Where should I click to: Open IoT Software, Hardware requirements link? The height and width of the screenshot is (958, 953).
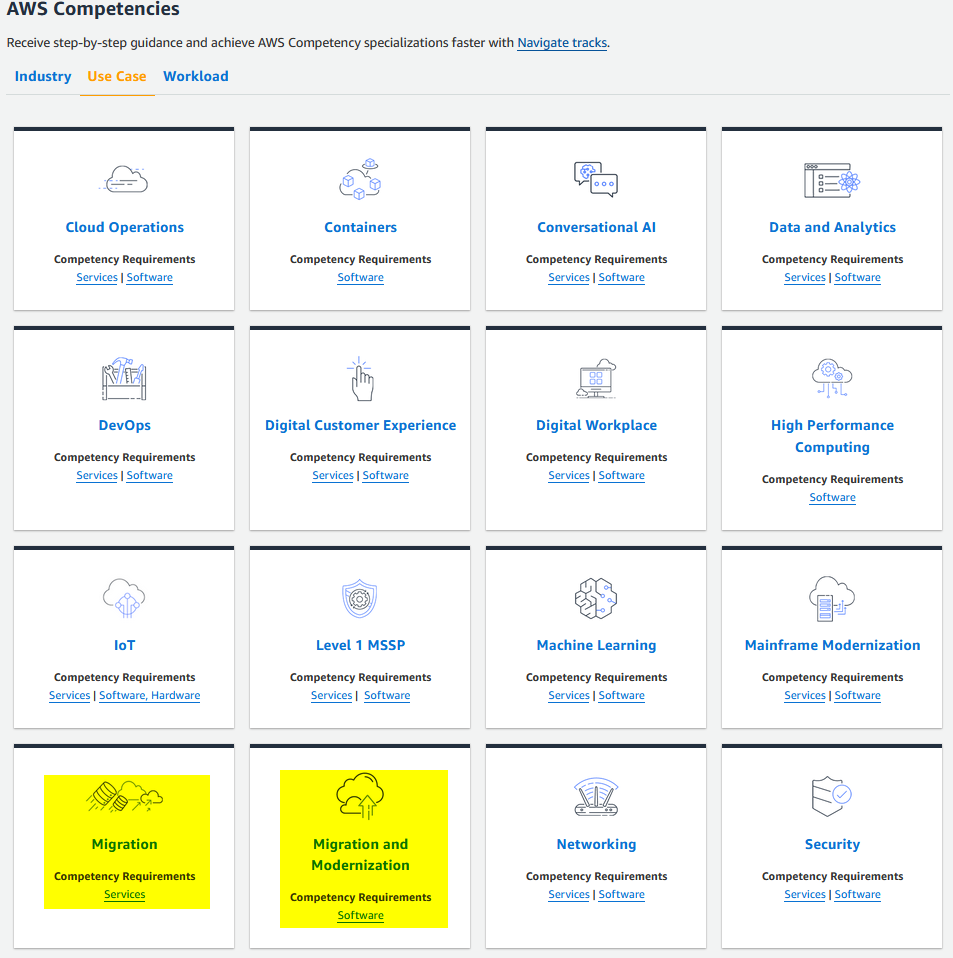click(x=150, y=695)
